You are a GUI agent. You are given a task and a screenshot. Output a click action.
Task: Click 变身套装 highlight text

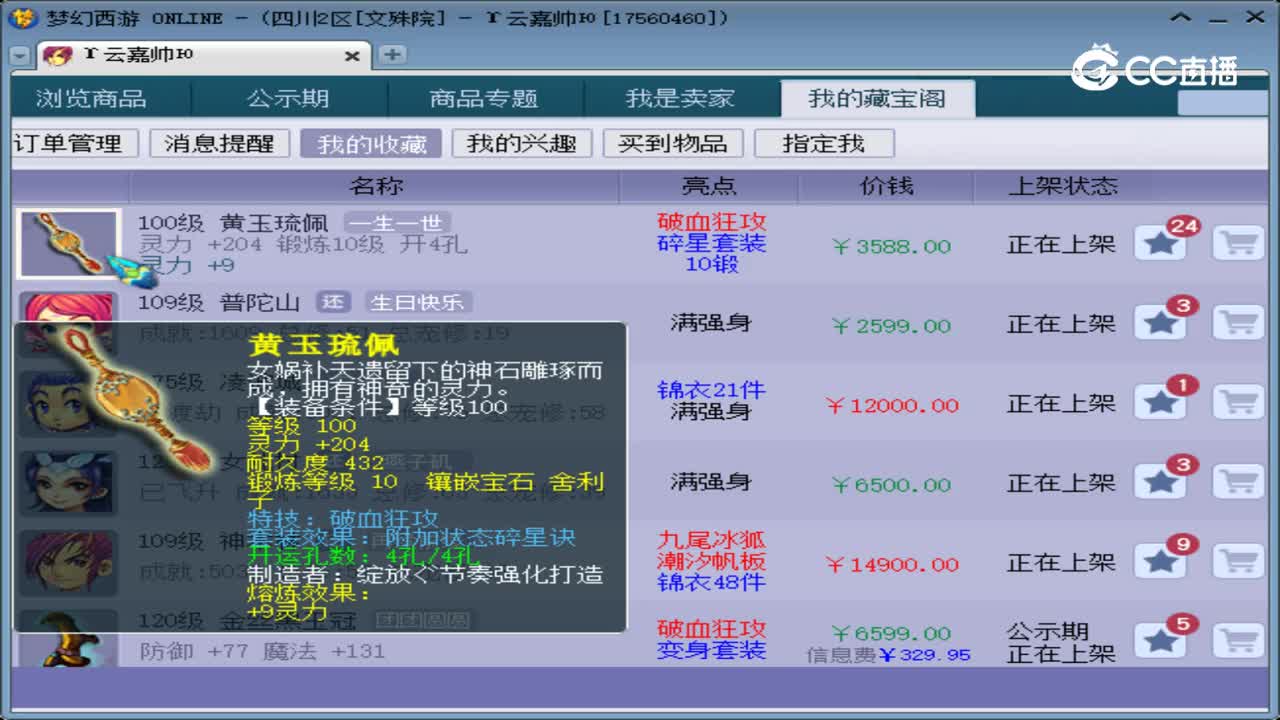click(x=712, y=650)
